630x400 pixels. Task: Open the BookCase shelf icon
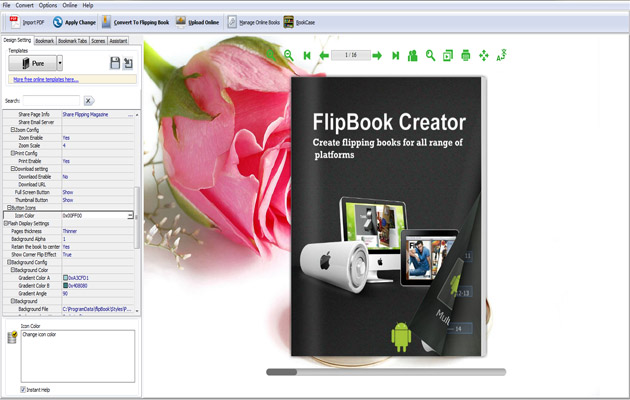(x=288, y=22)
